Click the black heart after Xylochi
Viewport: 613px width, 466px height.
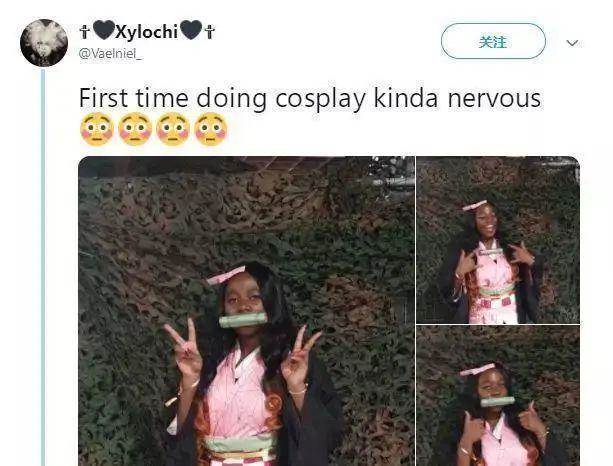point(191,31)
